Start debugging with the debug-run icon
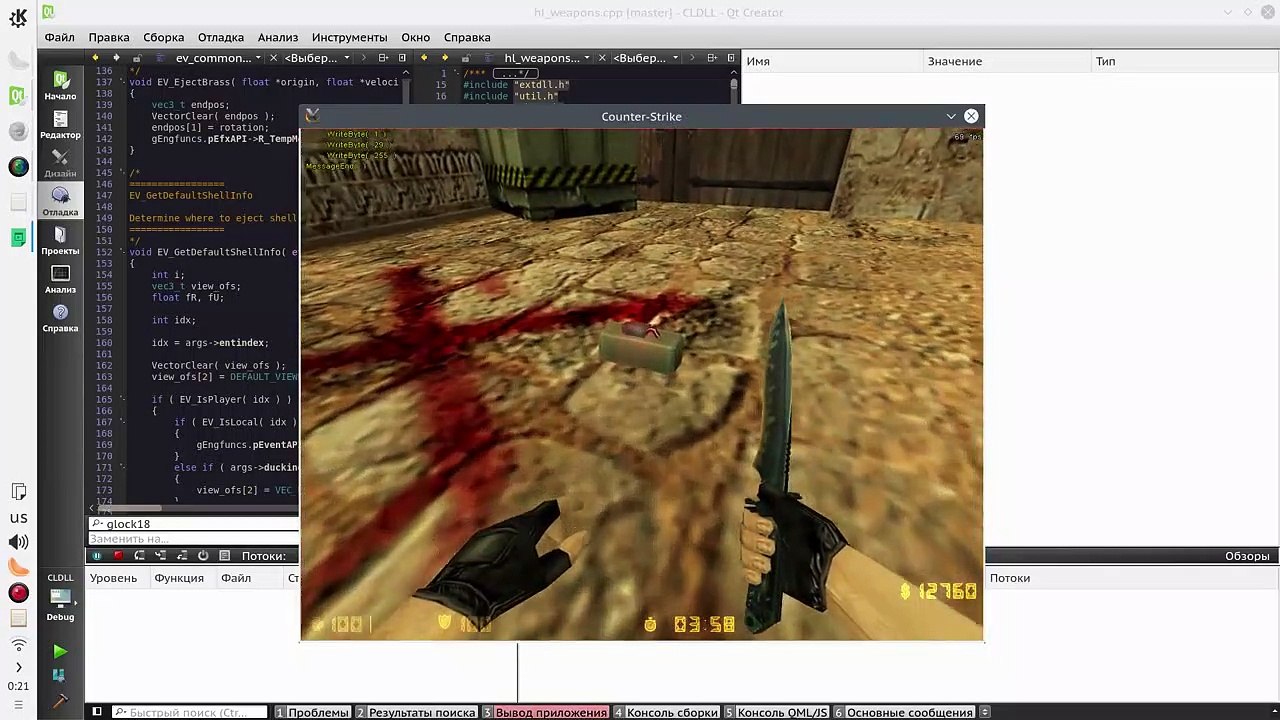 [60, 676]
